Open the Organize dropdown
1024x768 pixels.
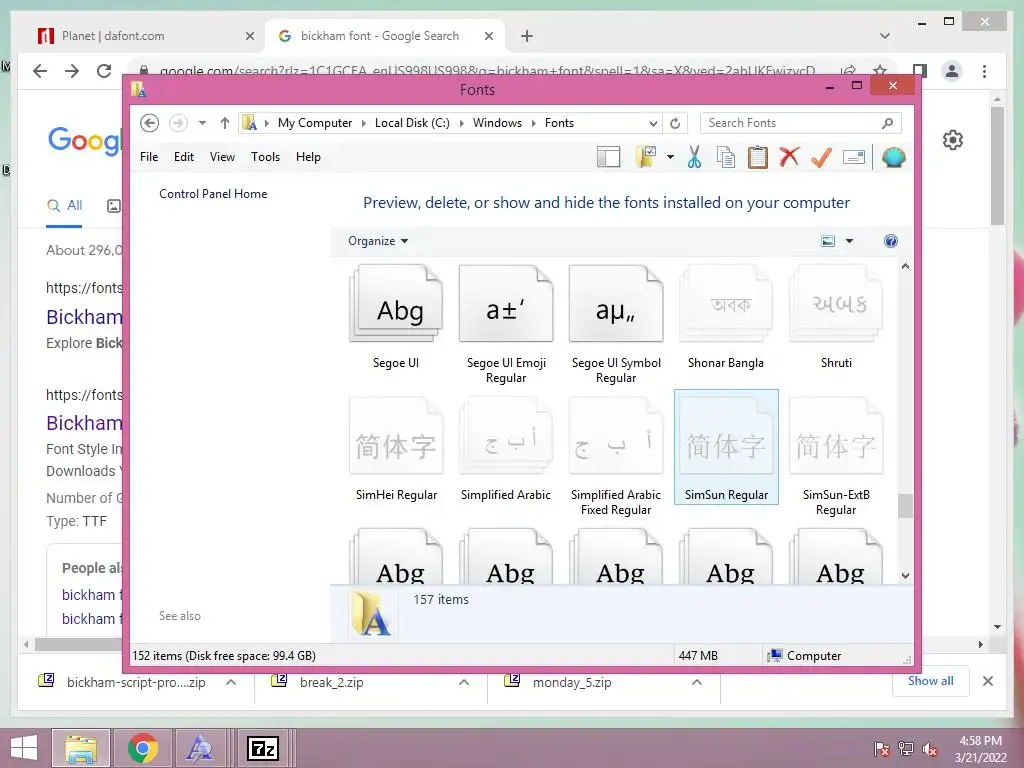click(x=377, y=241)
